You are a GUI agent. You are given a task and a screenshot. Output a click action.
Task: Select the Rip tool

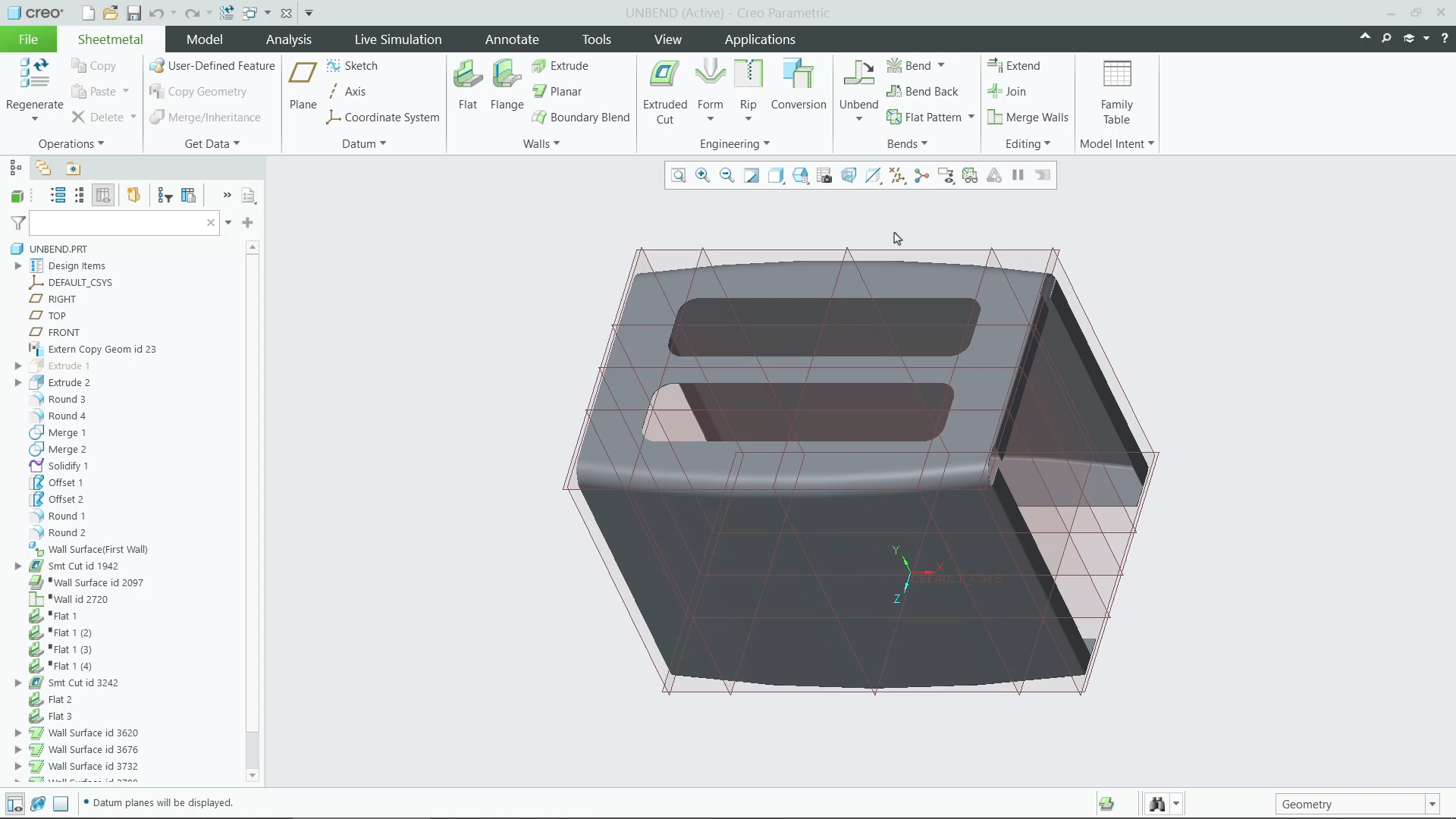pyautogui.click(x=748, y=80)
